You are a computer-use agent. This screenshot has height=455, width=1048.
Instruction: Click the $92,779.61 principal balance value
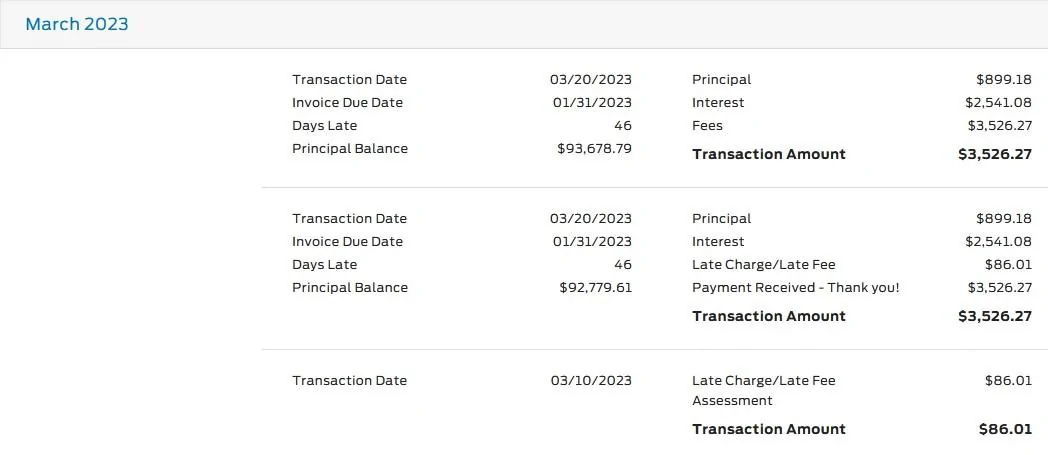tap(595, 288)
